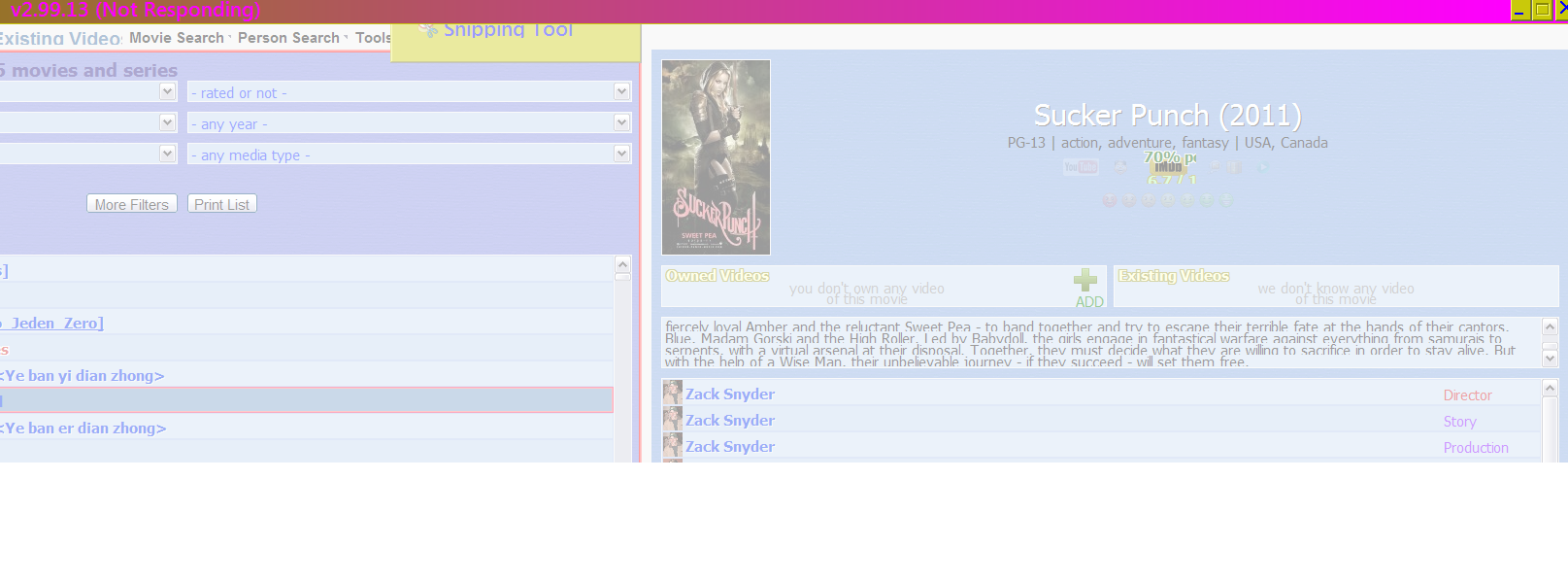Screen dimensions: 1568x583
Task: Click description scrollbar down arrow
Action: [x=1550, y=359]
